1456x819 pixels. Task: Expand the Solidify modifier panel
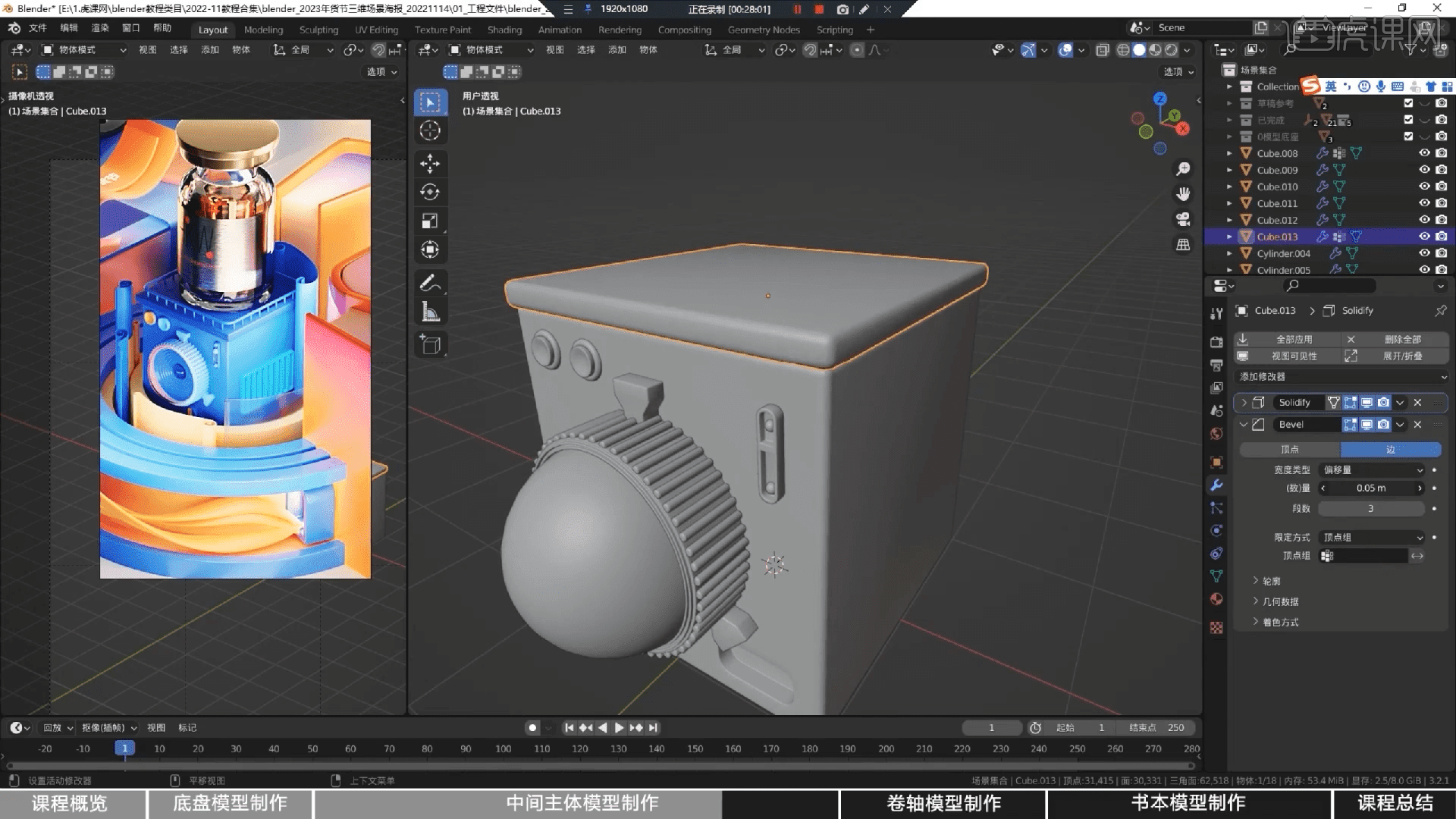click(1244, 403)
